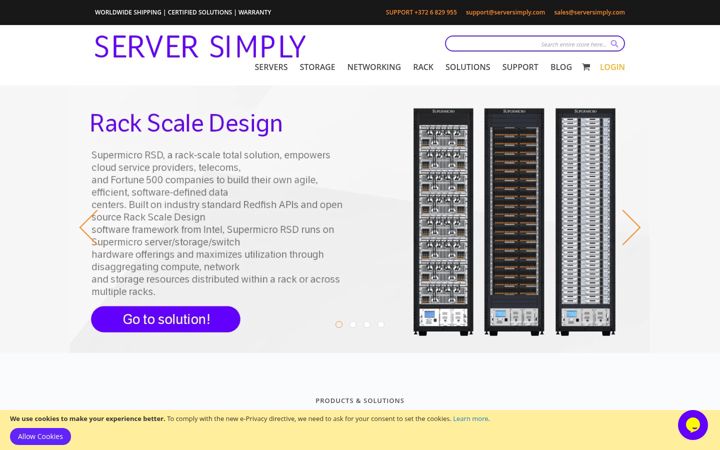This screenshot has height=450, width=720.
Task: Select the fourth carousel dot
Action: coord(381,324)
